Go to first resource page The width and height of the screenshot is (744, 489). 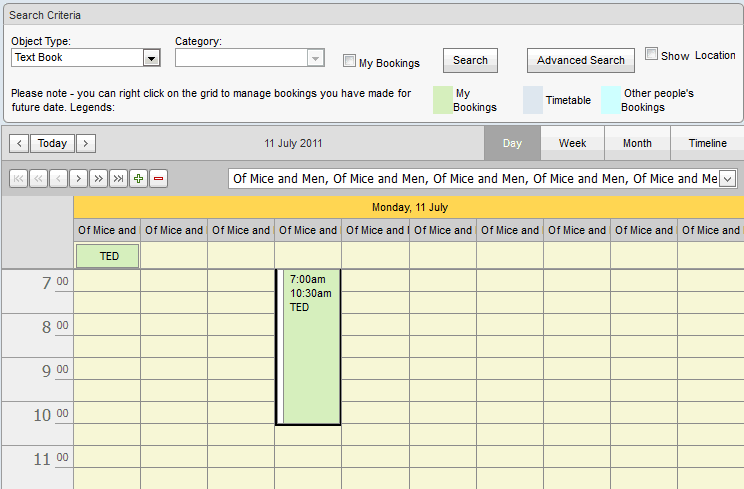[x=19, y=179]
